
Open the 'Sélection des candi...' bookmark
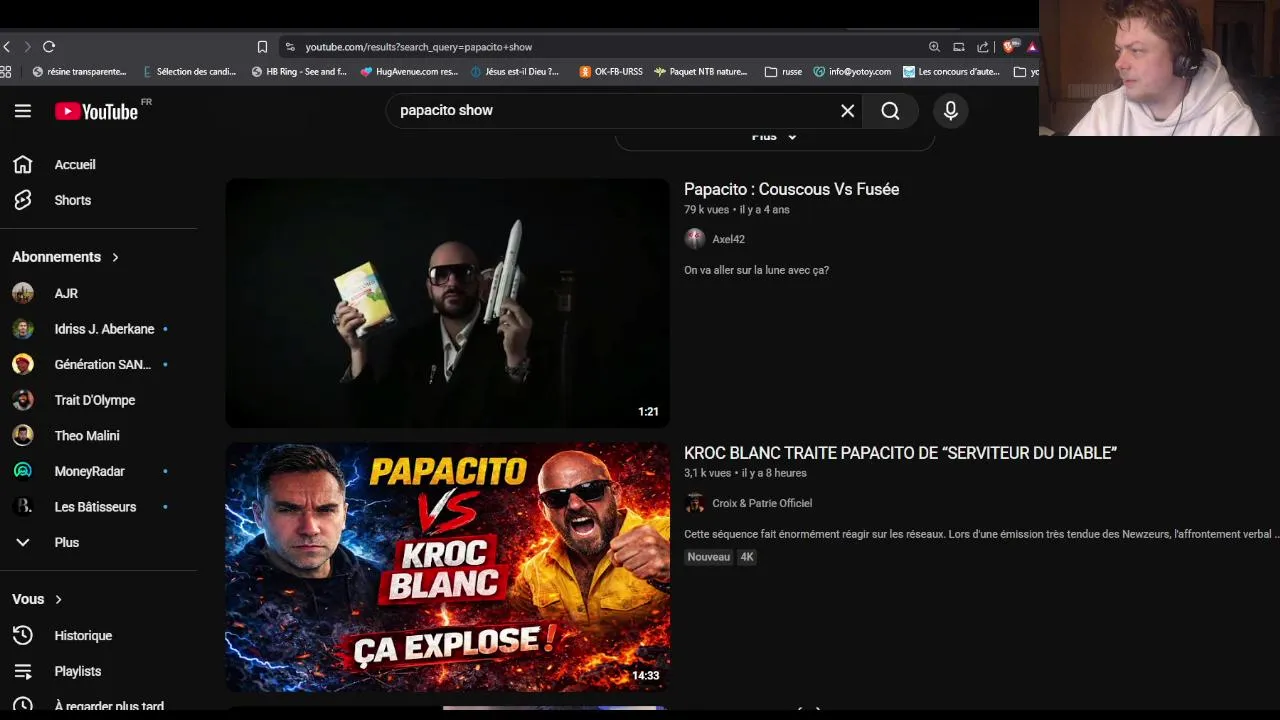click(190, 72)
